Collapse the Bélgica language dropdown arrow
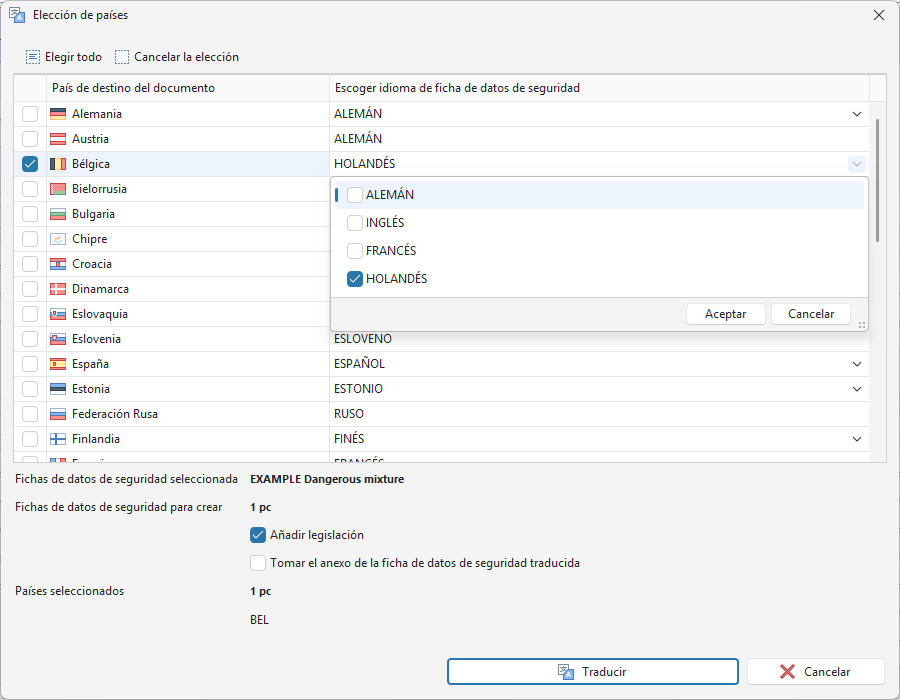 (856, 164)
